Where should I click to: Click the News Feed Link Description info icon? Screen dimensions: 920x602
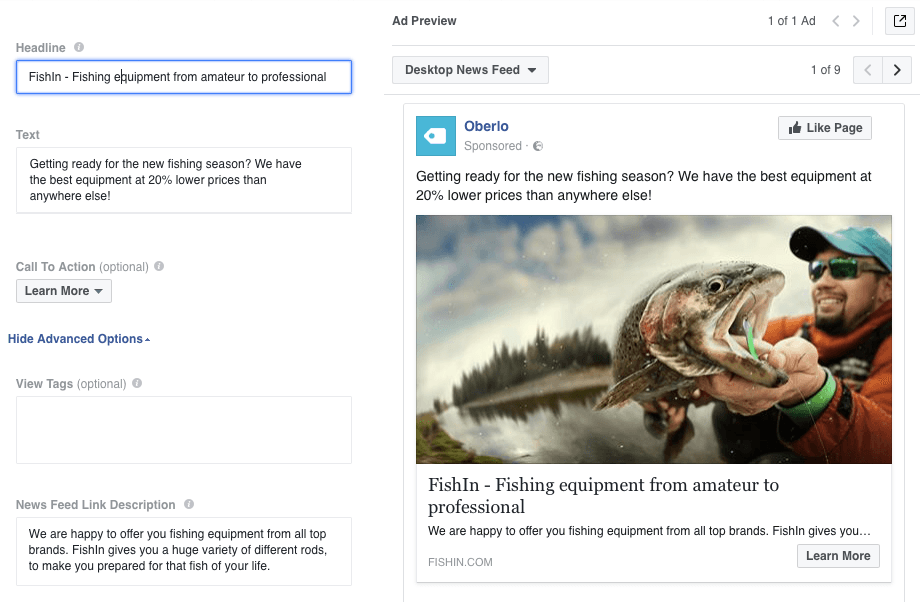[188, 503]
